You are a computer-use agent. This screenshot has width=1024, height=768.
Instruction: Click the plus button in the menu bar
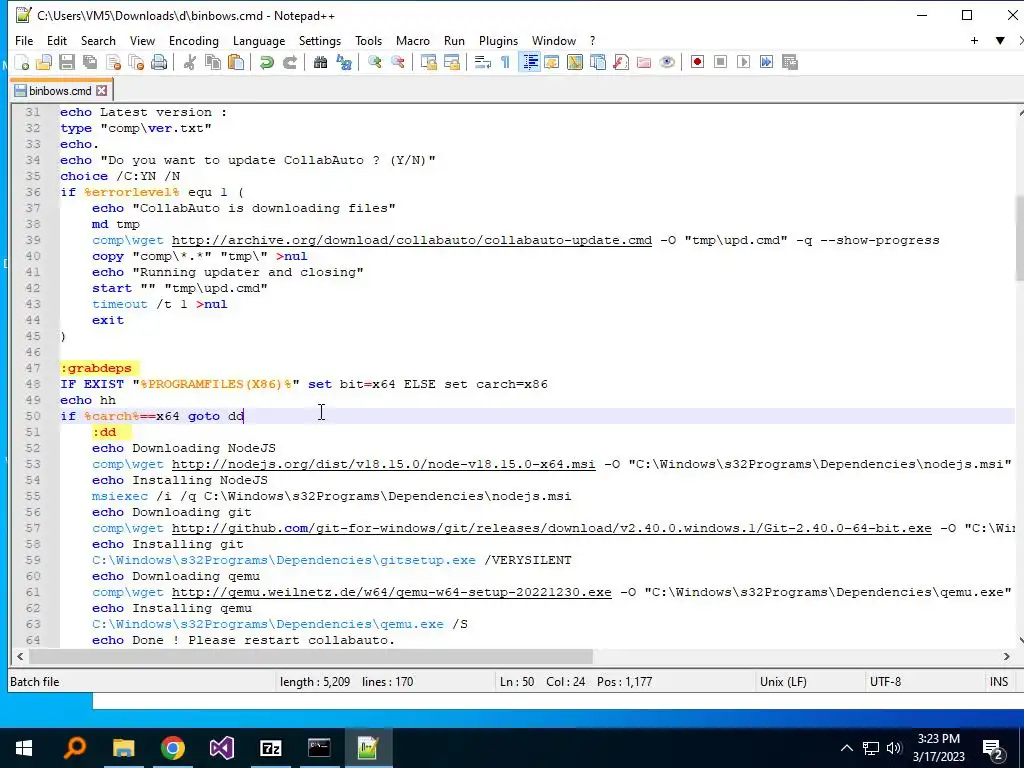pyautogui.click(x=974, y=40)
